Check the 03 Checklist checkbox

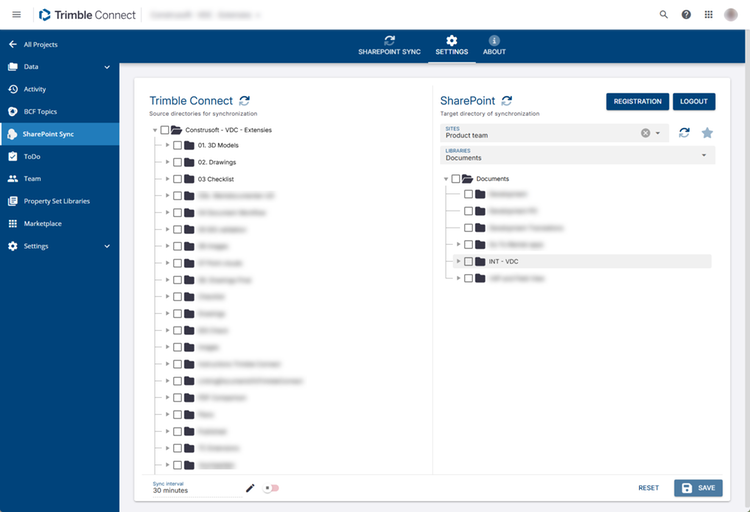177,179
